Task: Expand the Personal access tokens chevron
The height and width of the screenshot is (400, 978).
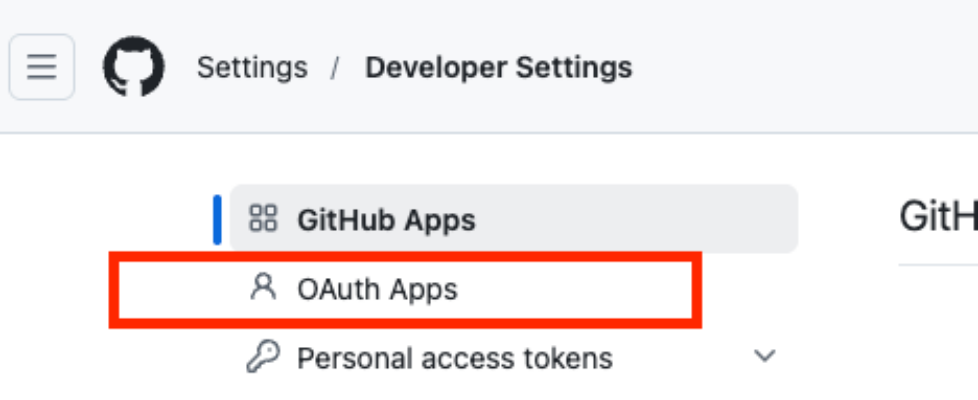Action: (764, 356)
